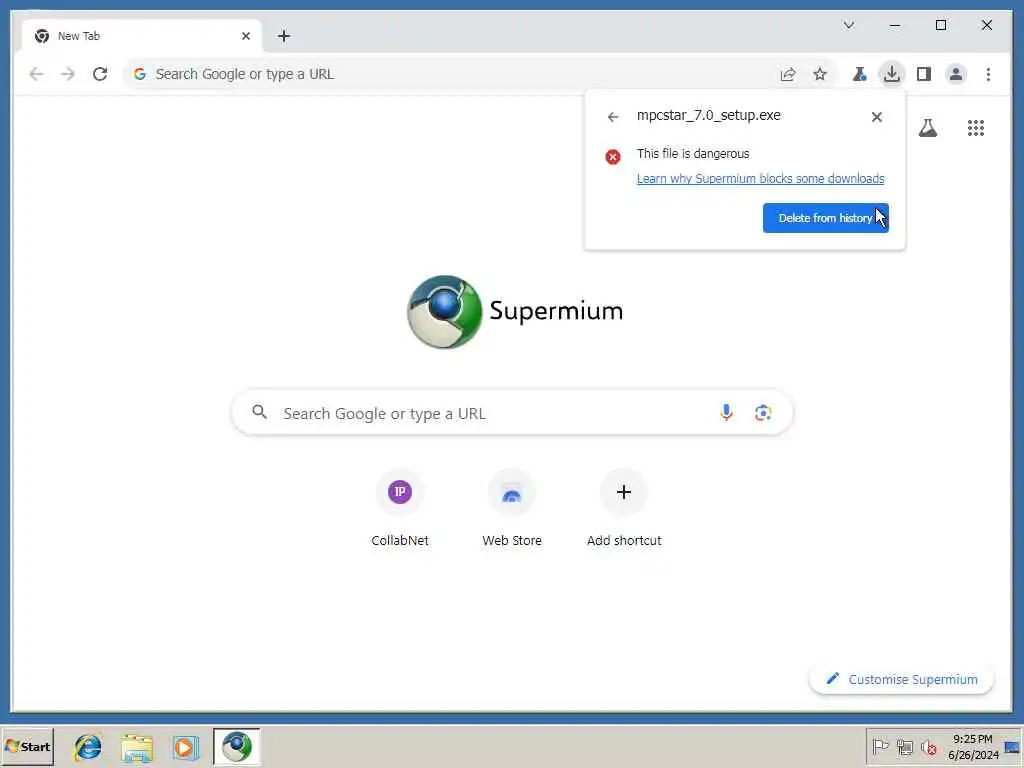The width and height of the screenshot is (1024, 768).
Task: Click the muted volume tray icon
Action: (928, 746)
